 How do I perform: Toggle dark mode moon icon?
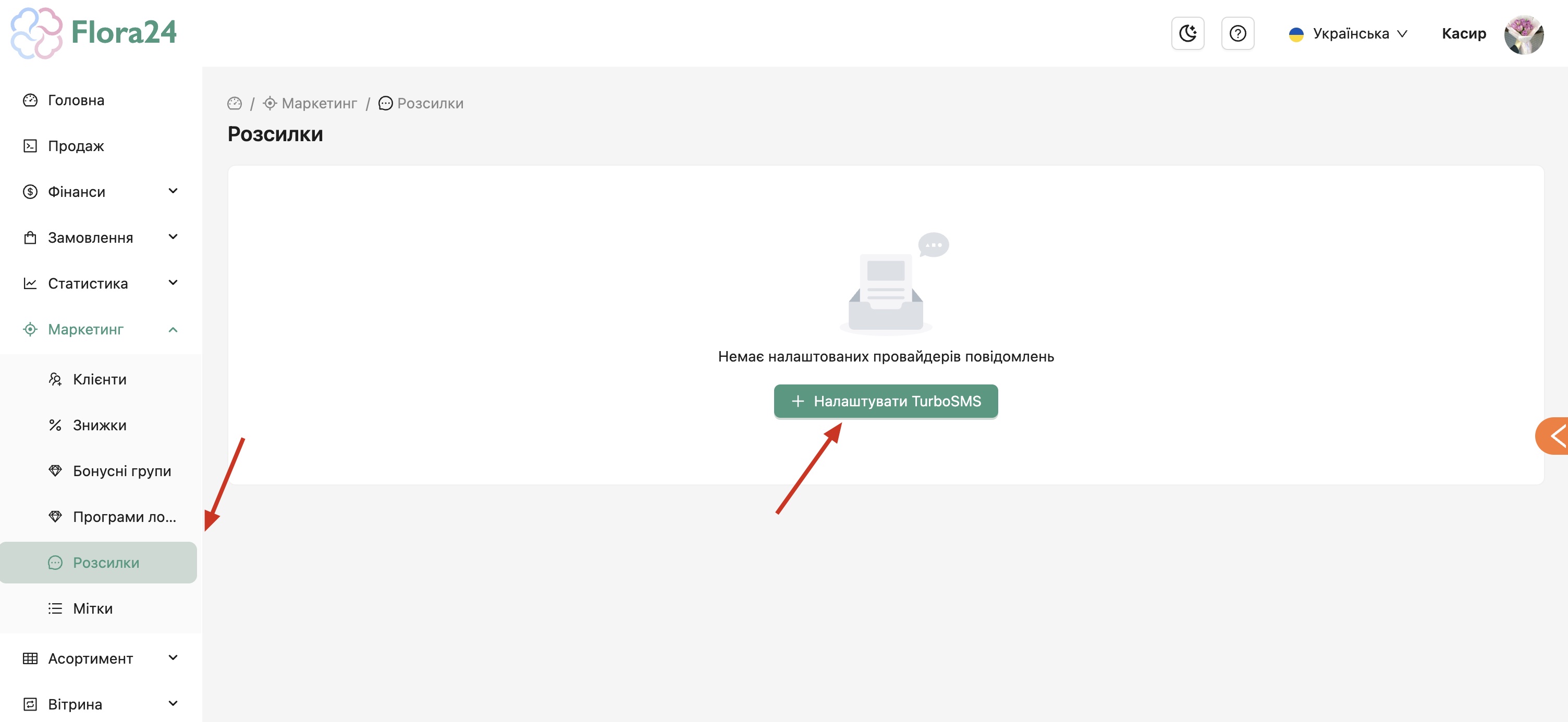click(x=1187, y=33)
